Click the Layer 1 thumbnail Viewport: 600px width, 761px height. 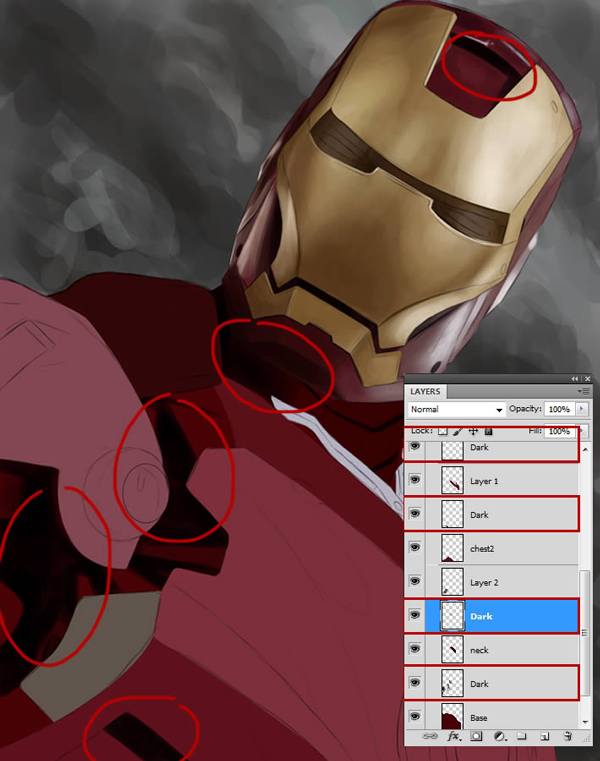[x=452, y=480]
